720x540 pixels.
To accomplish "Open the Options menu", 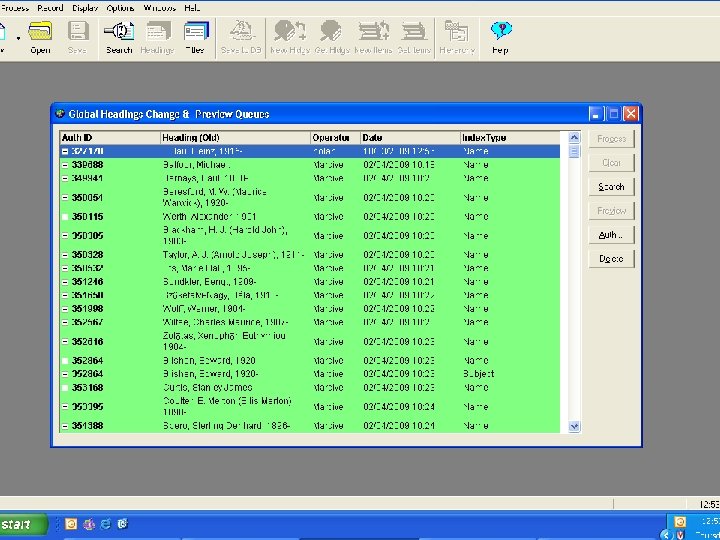I will click(120, 8).
